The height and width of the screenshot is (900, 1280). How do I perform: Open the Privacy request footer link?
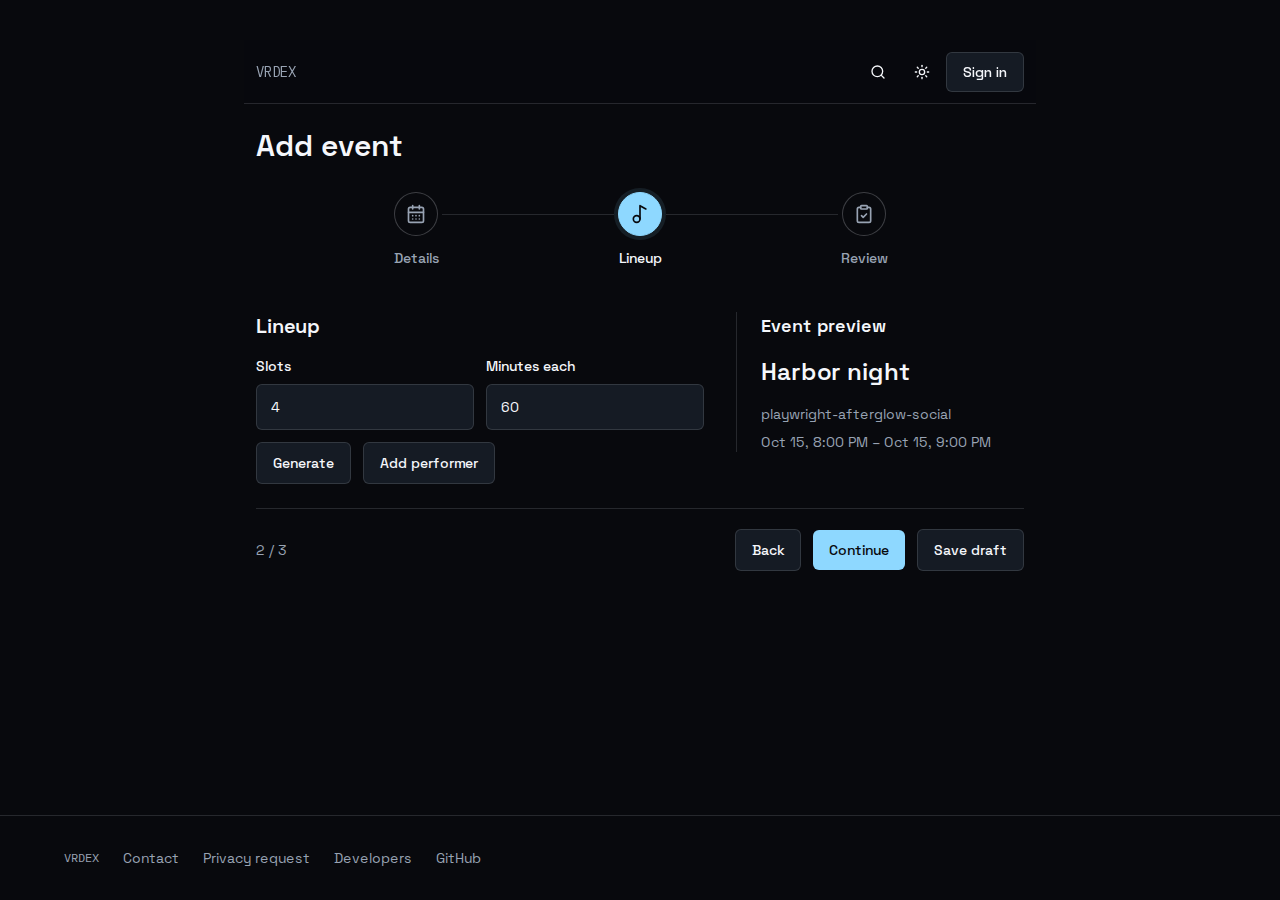tap(256, 858)
